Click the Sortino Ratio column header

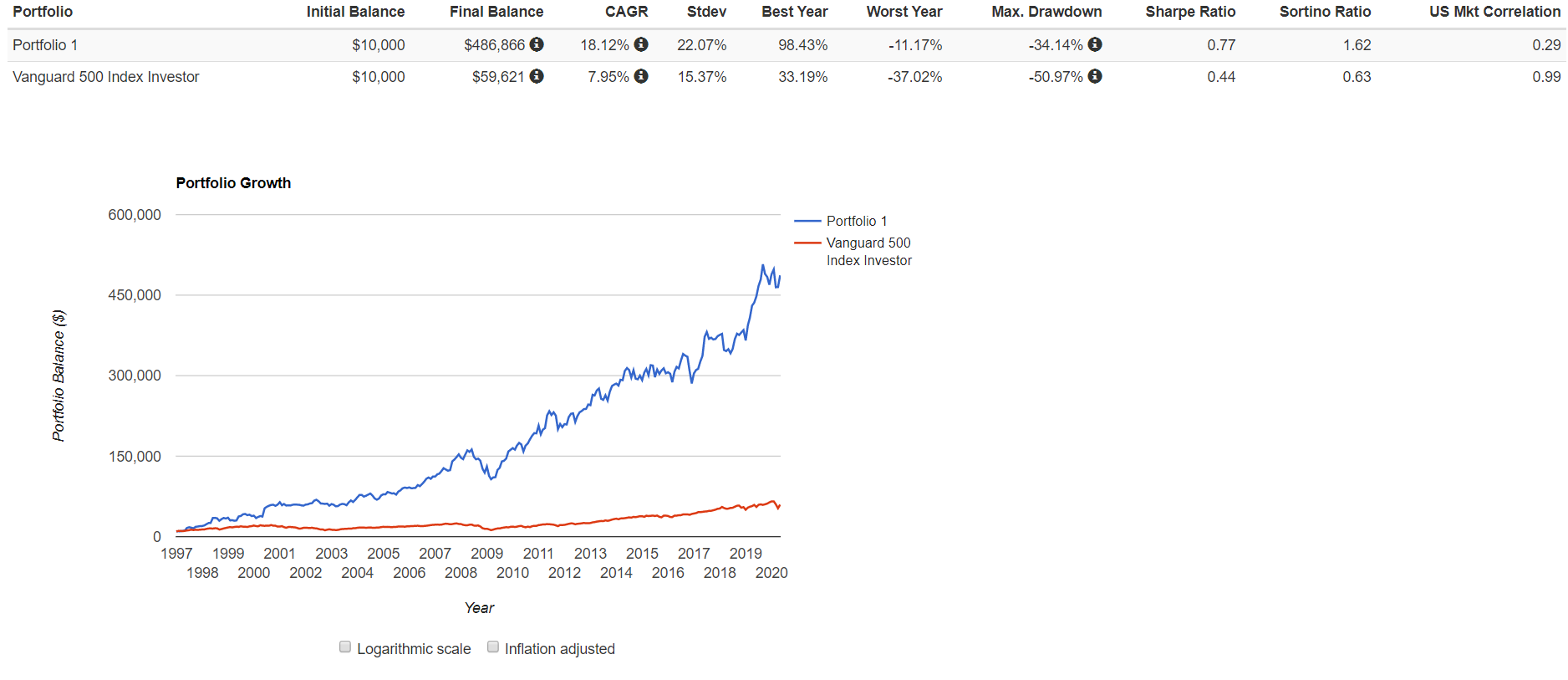click(x=1325, y=12)
